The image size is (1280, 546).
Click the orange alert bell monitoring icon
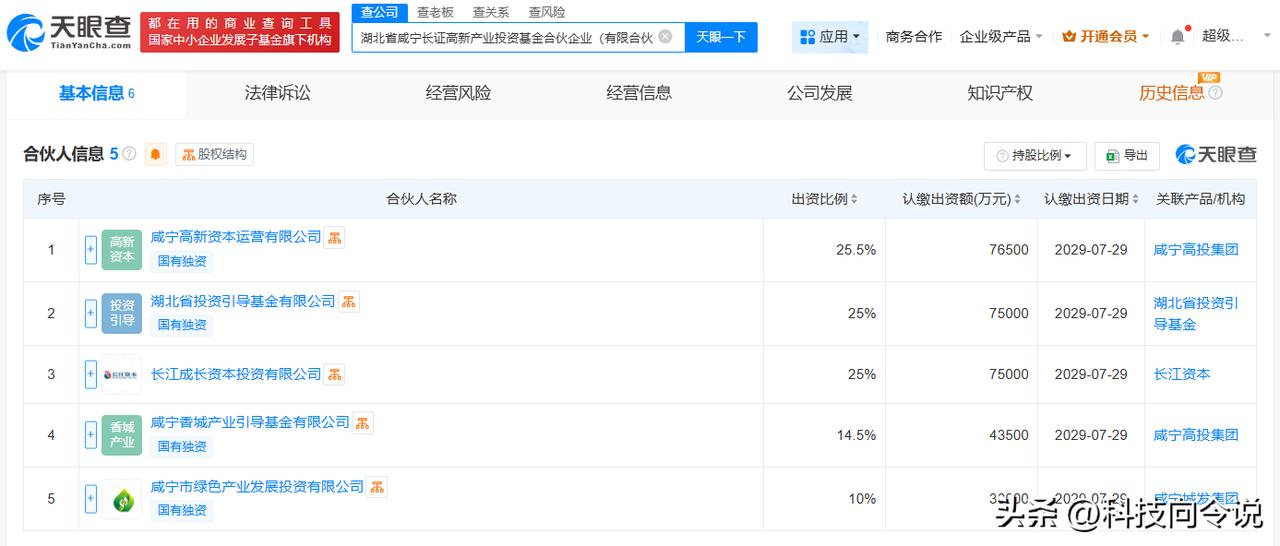[x=155, y=154]
